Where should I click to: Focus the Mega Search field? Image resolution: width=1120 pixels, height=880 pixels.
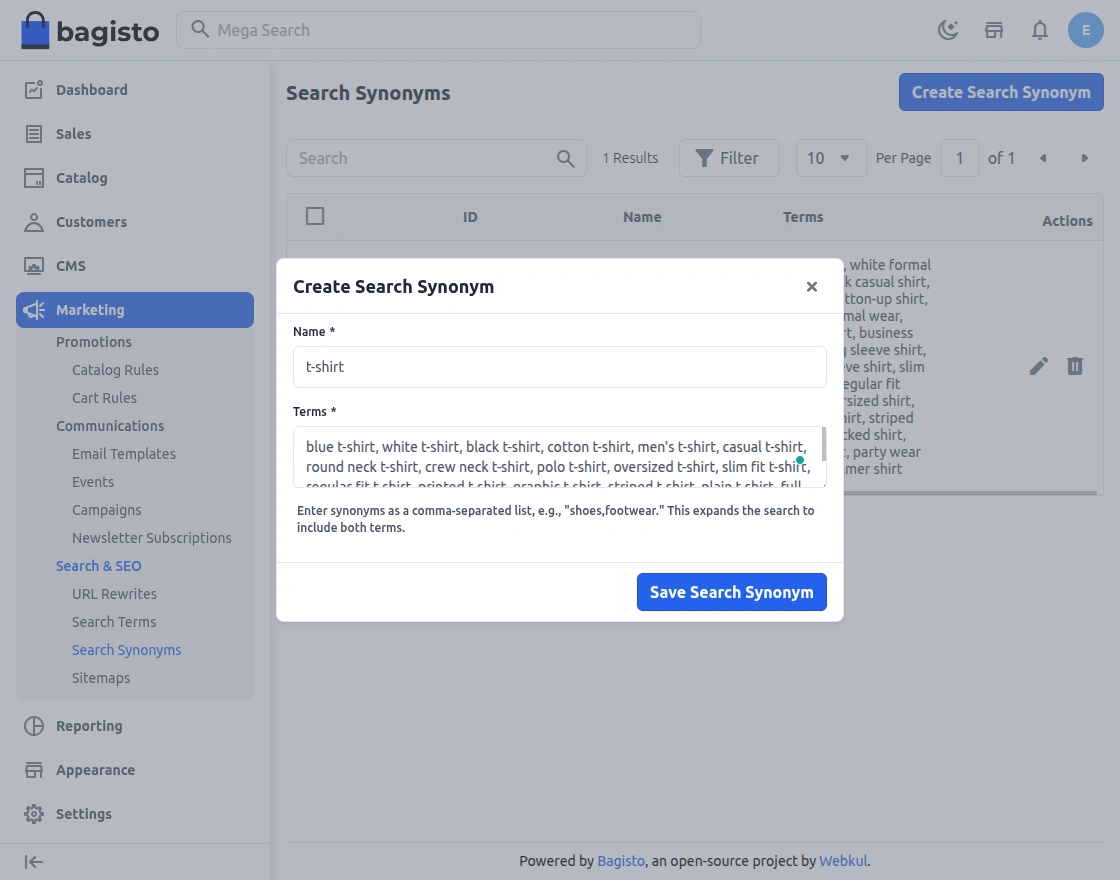tap(439, 30)
